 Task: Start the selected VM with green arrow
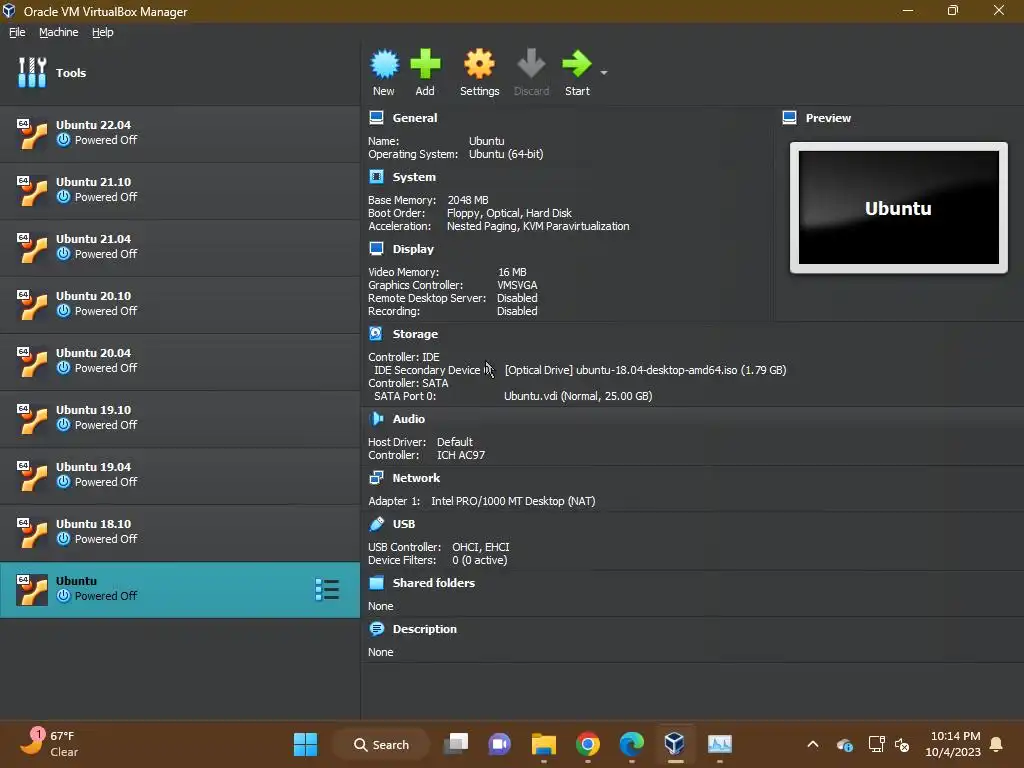coord(577,64)
